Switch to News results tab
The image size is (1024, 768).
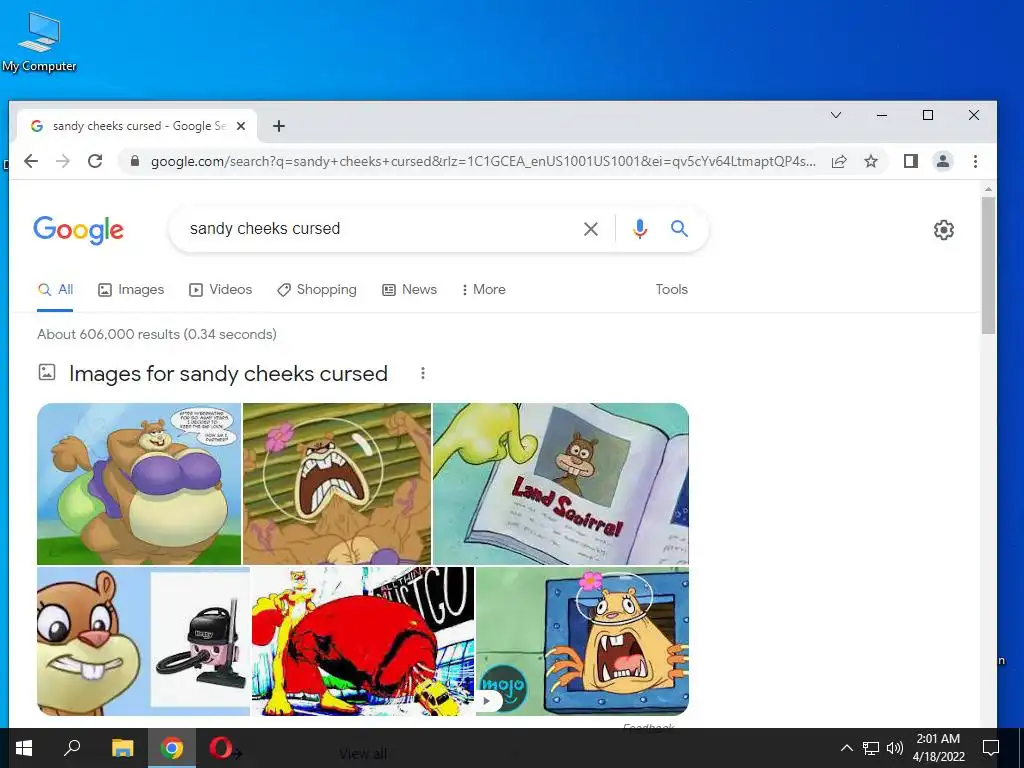coord(409,290)
